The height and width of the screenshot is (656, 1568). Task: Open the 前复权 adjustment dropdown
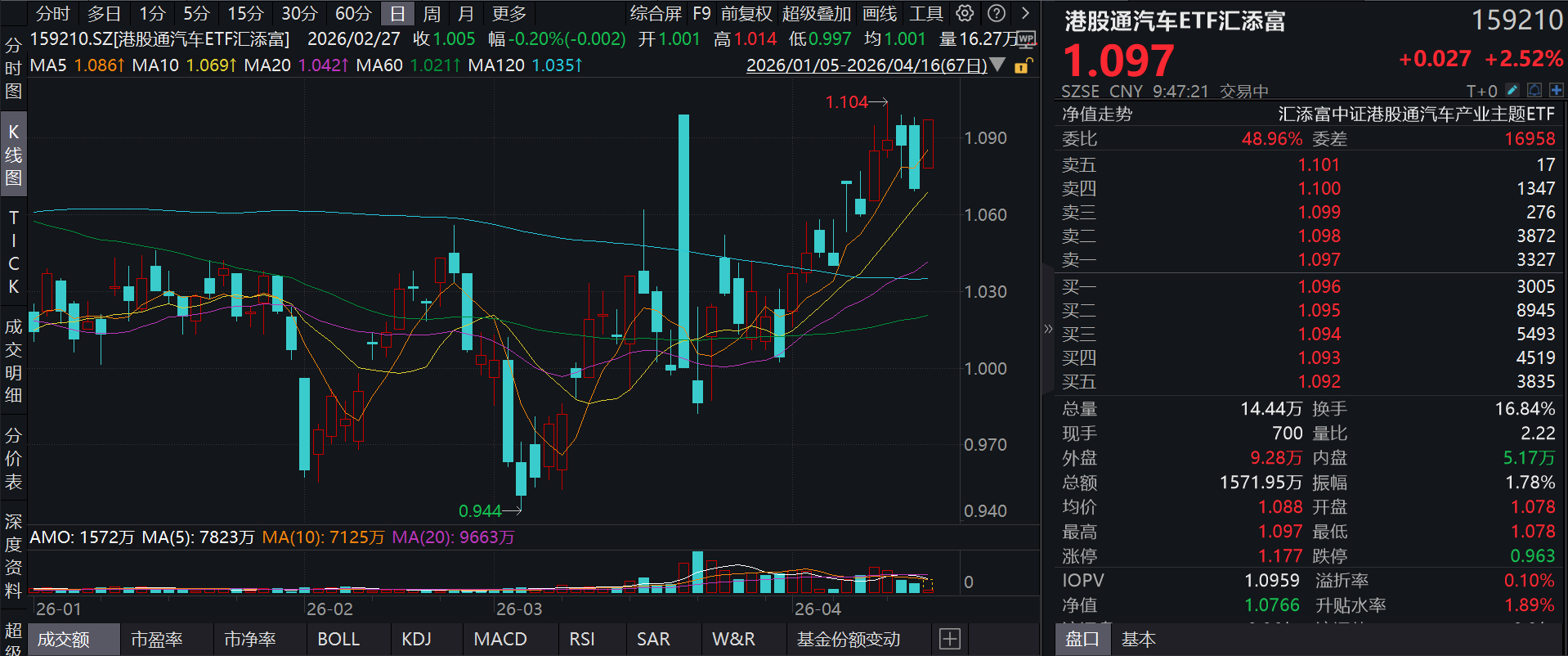[746, 13]
